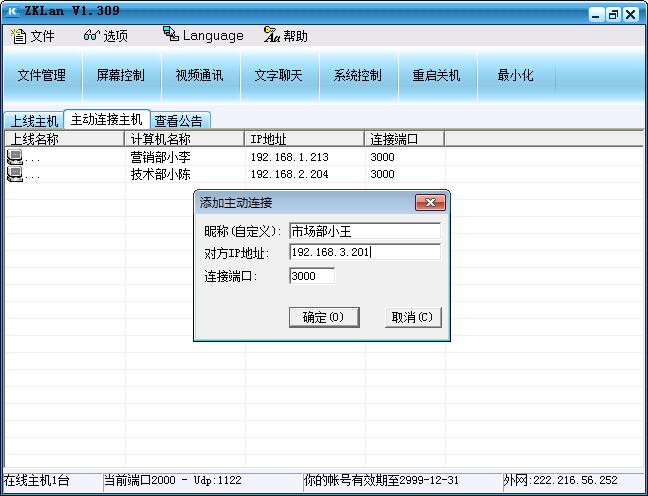Image resolution: width=648 pixels, height=496 pixels.
Task: Select computer icon for 技术部小陈 row
Action: [14, 174]
